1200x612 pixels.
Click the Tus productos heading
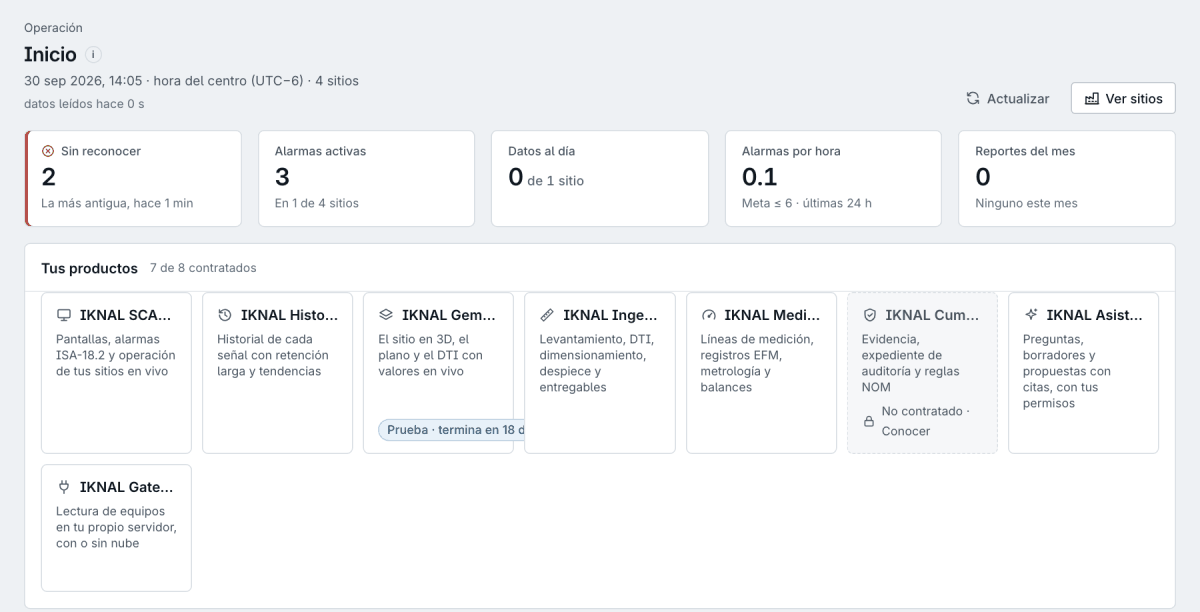(x=89, y=268)
